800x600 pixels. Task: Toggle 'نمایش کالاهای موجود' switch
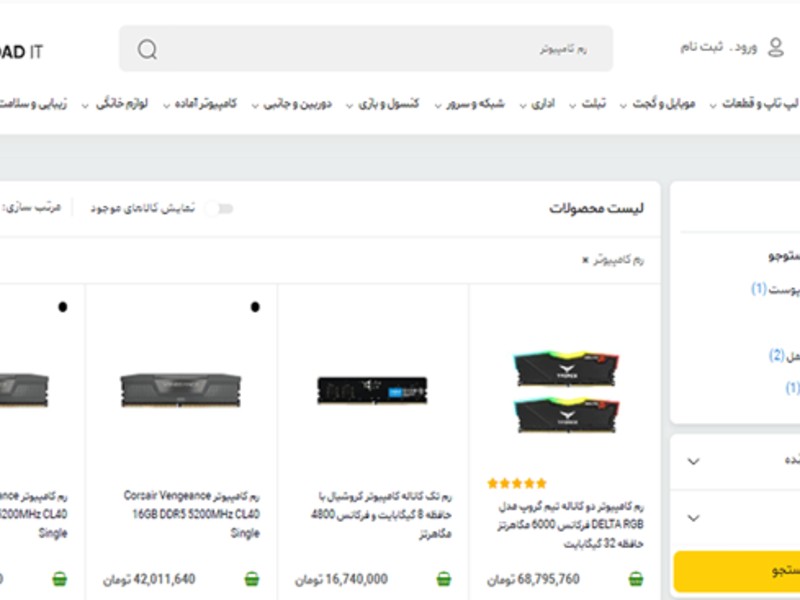[219, 209]
